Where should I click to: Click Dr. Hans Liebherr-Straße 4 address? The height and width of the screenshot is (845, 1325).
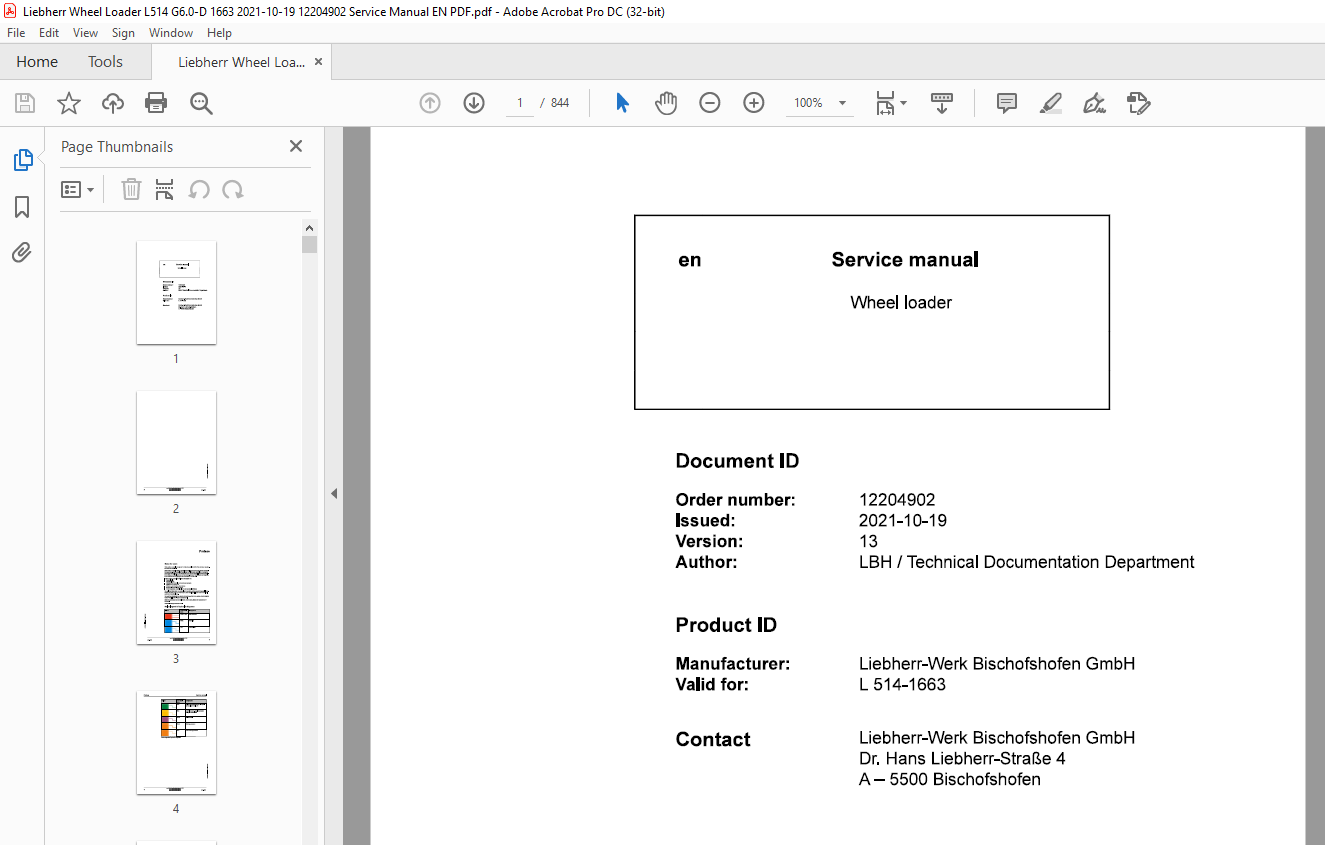click(x=962, y=759)
